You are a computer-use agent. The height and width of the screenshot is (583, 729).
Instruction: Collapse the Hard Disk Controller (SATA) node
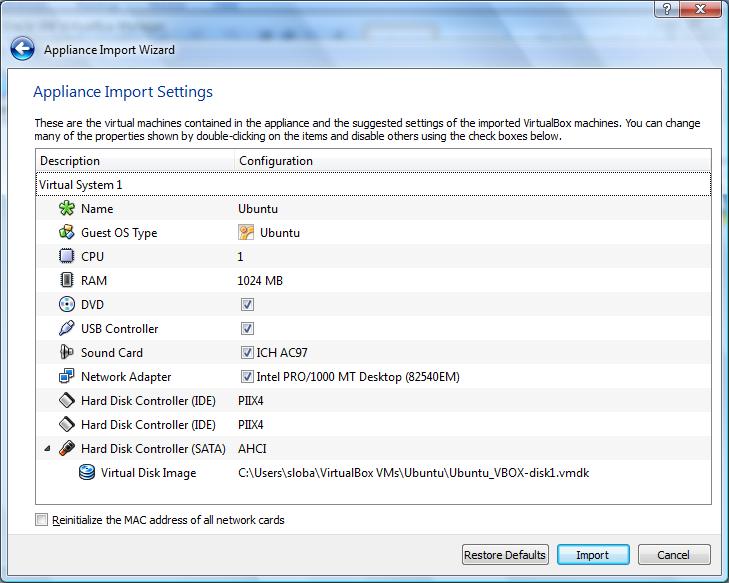point(47,449)
